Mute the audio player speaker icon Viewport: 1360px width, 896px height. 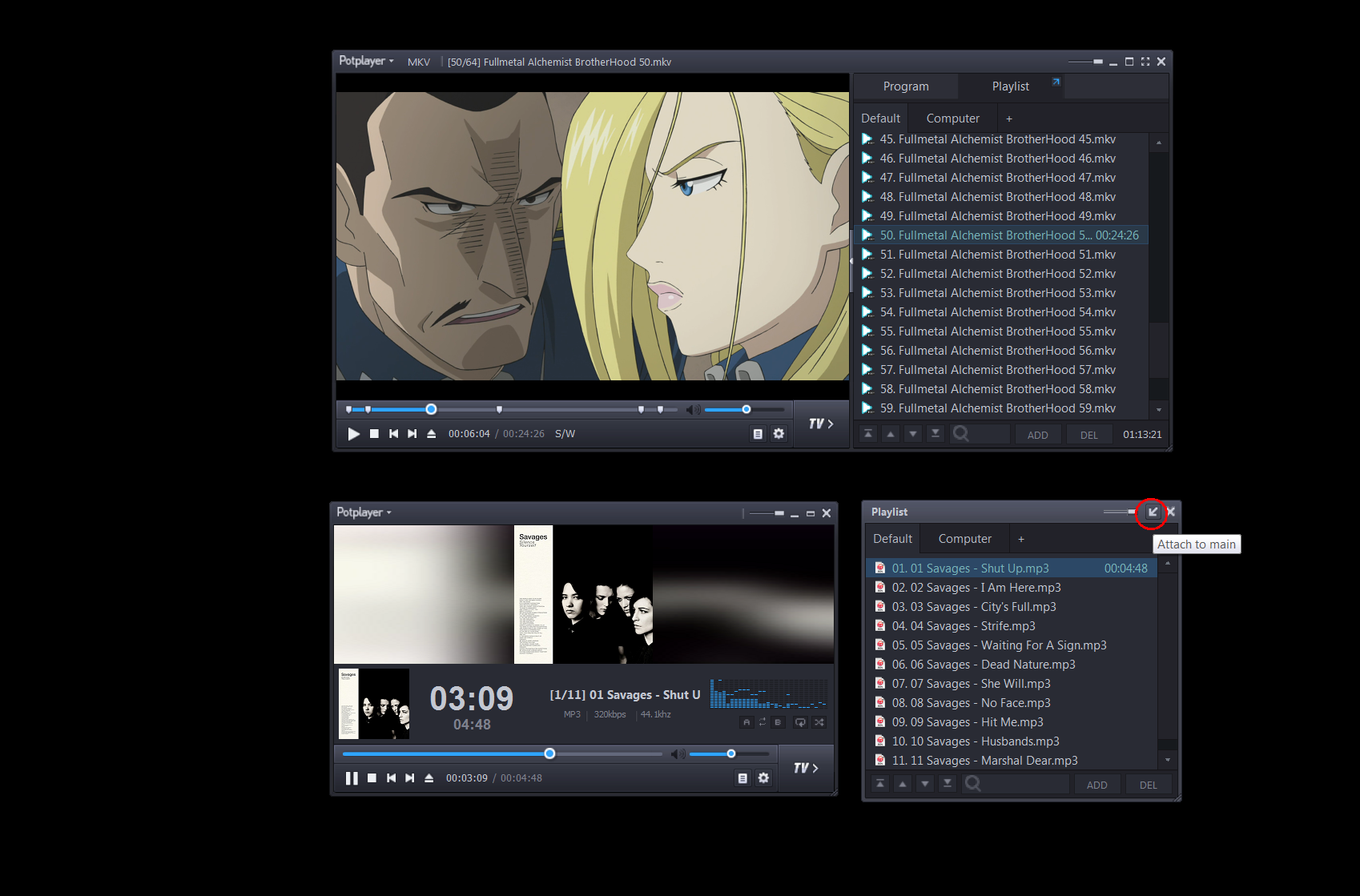678,754
